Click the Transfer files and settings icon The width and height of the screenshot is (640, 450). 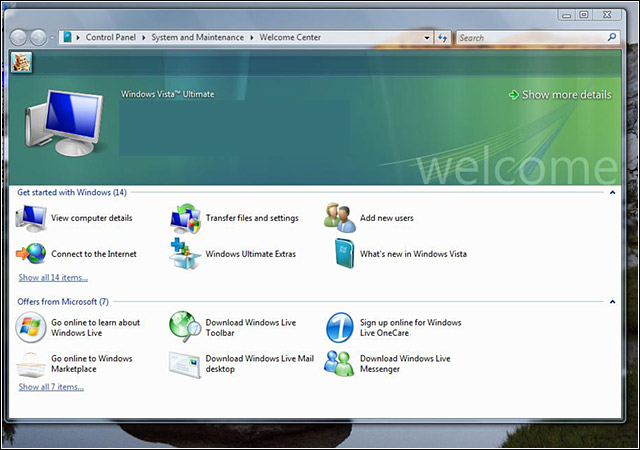tap(185, 218)
